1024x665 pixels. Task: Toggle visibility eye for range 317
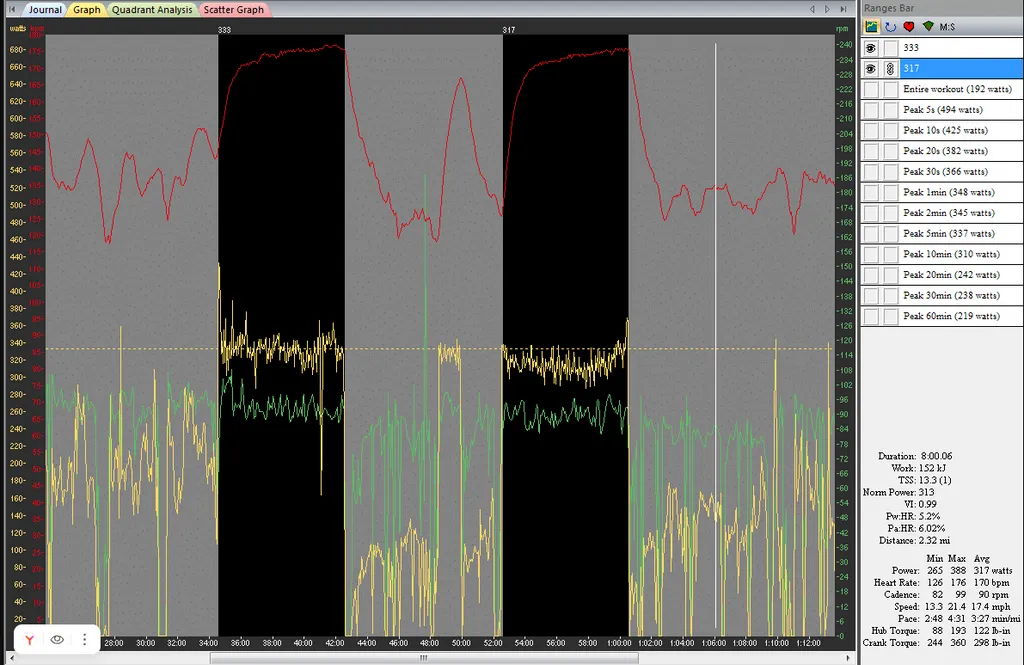click(871, 68)
